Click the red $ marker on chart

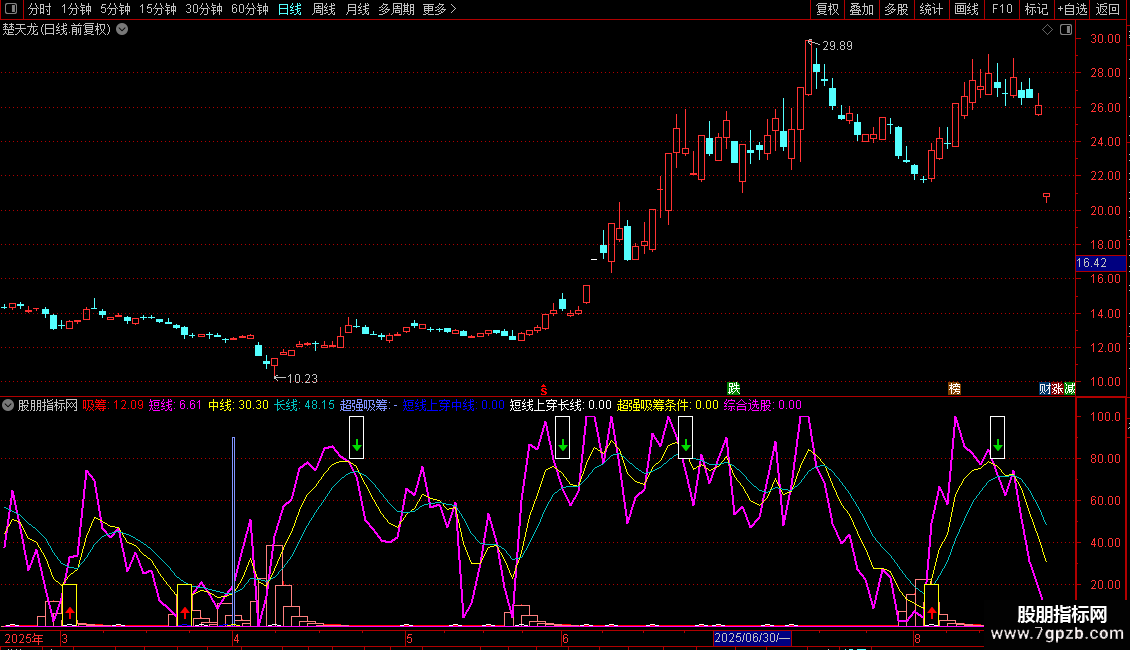[x=544, y=390]
